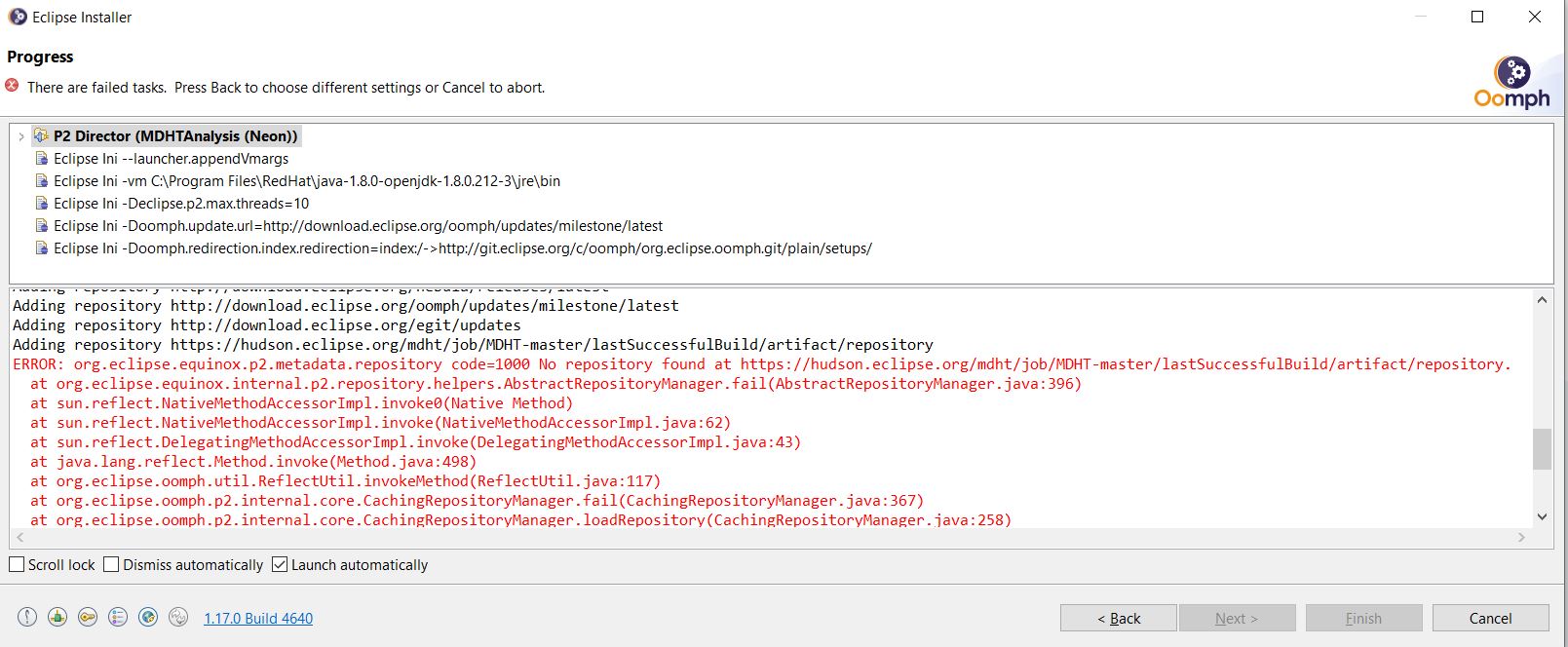Click the NativeMethodAccessorImpl.java:62 stack trace line
The width and height of the screenshot is (1568, 647).
[x=380, y=422]
